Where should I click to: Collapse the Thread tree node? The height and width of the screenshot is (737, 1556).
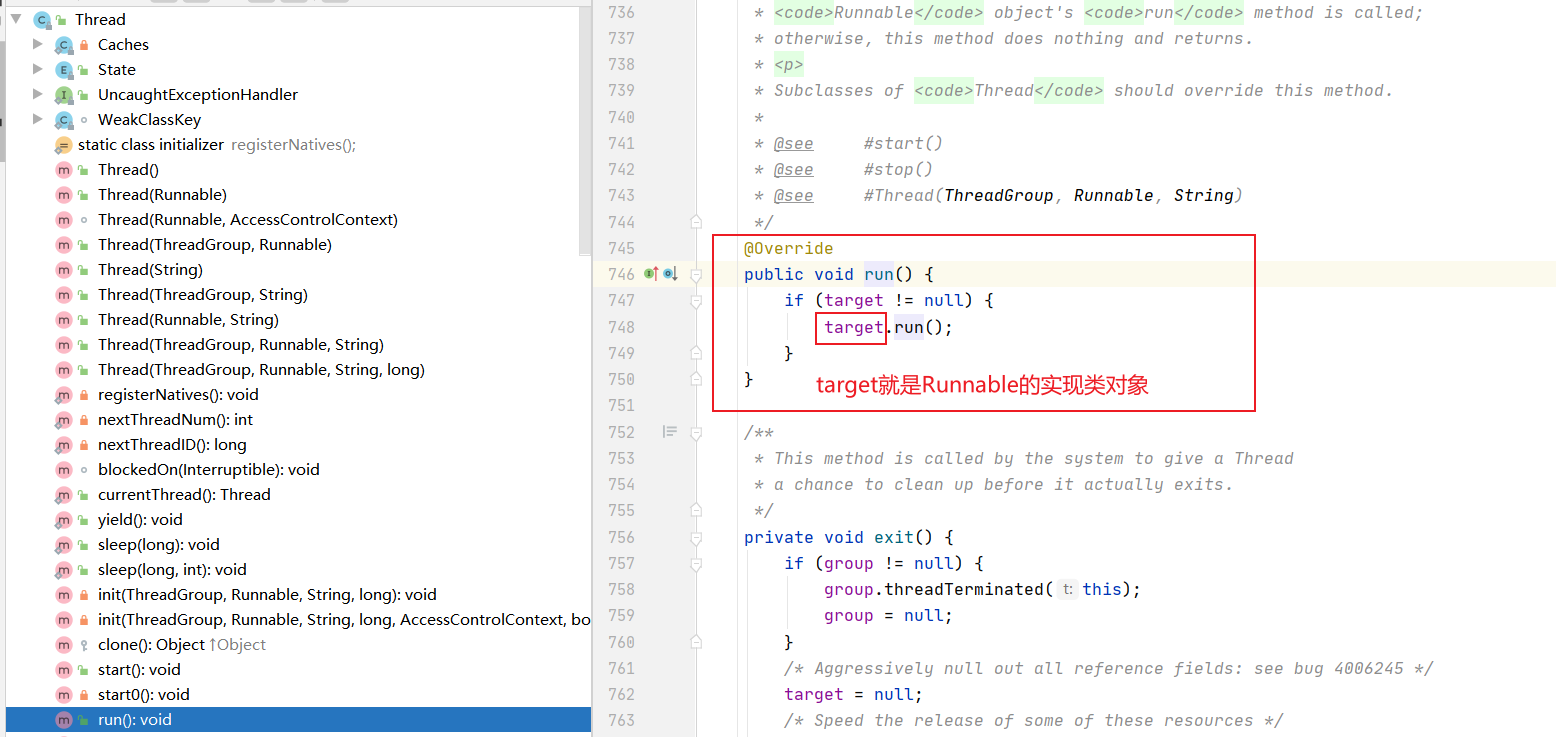(15, 19)
